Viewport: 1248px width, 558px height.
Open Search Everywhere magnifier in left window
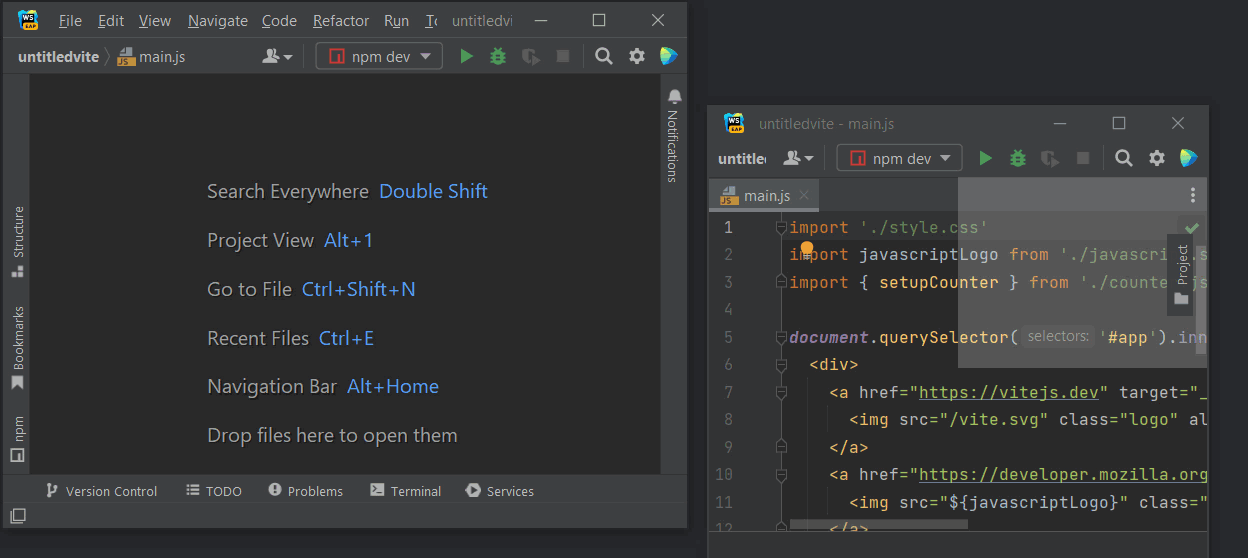pos(604,57)
